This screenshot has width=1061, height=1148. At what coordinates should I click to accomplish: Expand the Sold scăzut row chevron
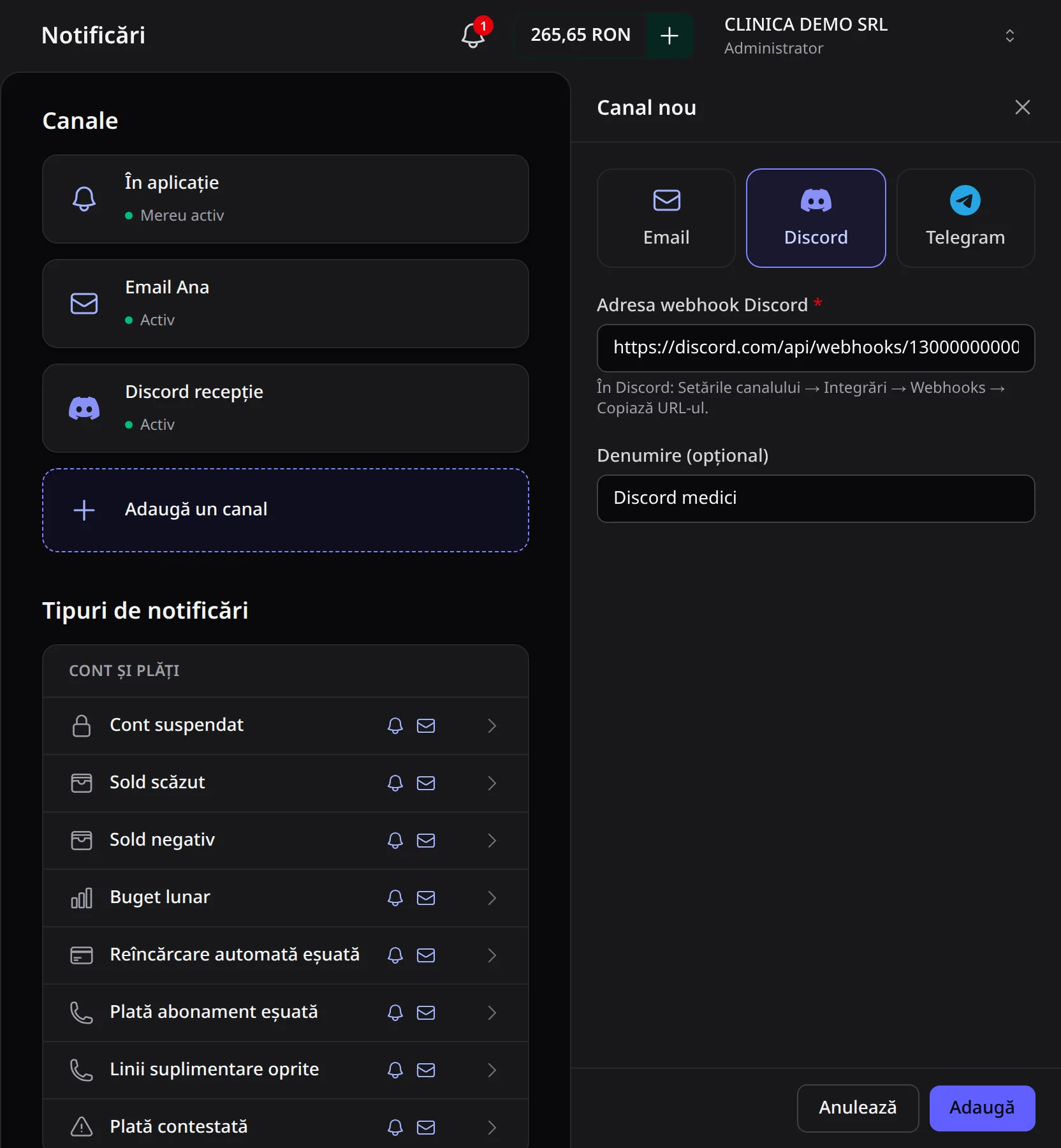click(492, 783)
